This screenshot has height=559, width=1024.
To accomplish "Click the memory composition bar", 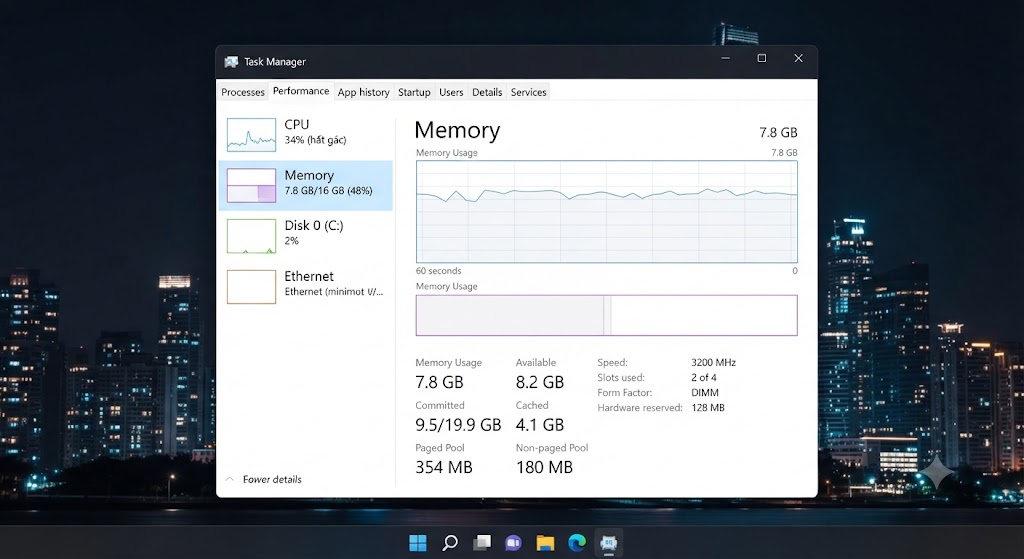I will [x=607, y=315].
